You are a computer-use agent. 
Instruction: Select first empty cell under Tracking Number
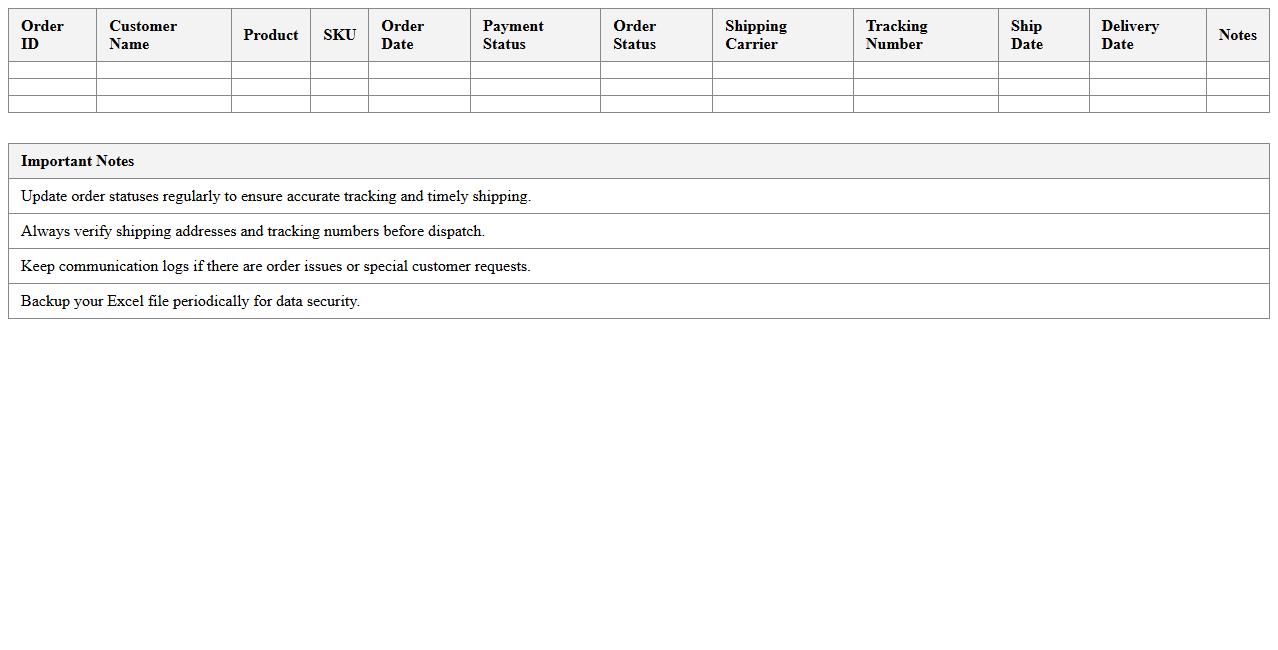(925, 70)
